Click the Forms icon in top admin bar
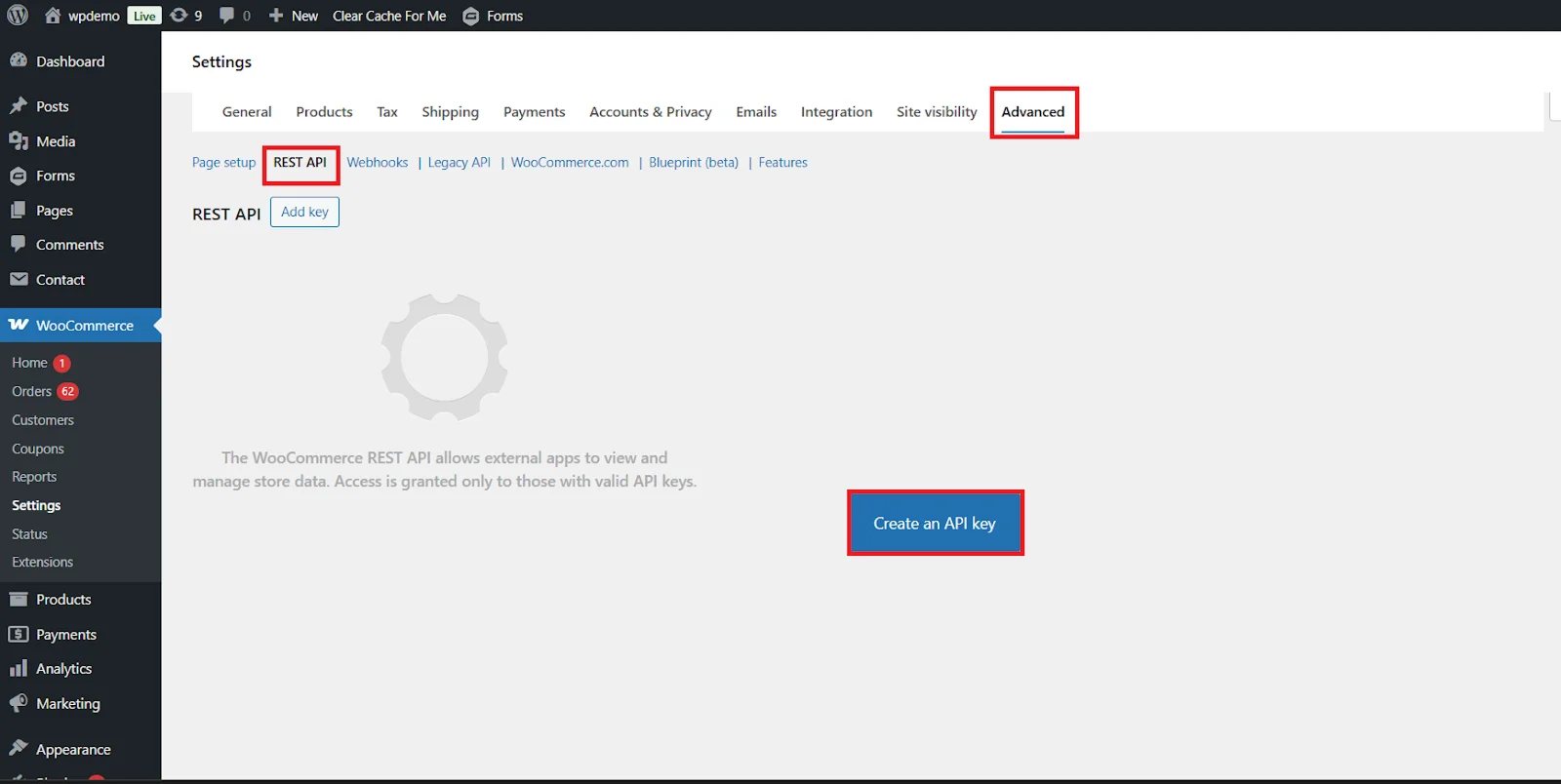The width and height of the screenshot is (1561, 784). [x=470, y=17]
